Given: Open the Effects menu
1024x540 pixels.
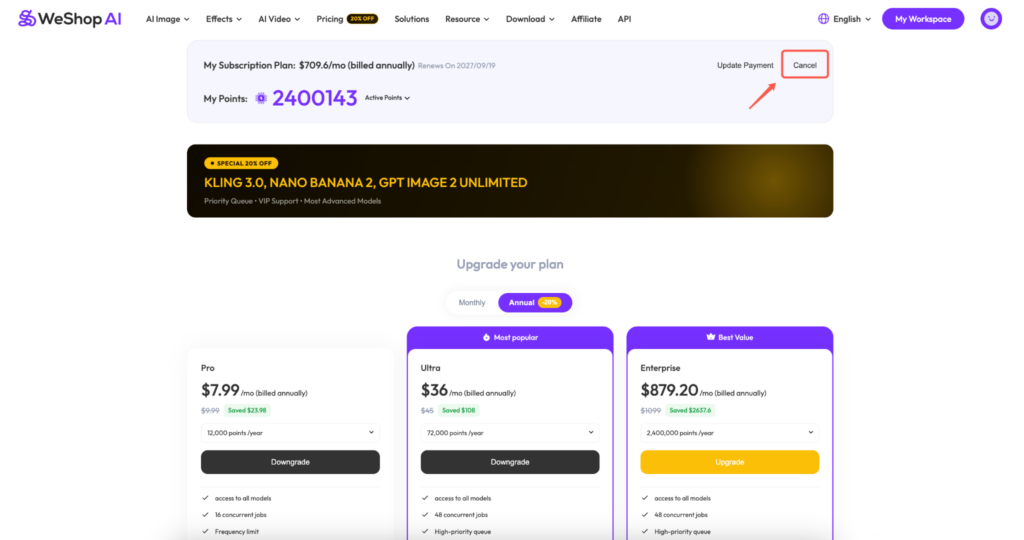Looking at the screenshot, I should coord(223,19).
